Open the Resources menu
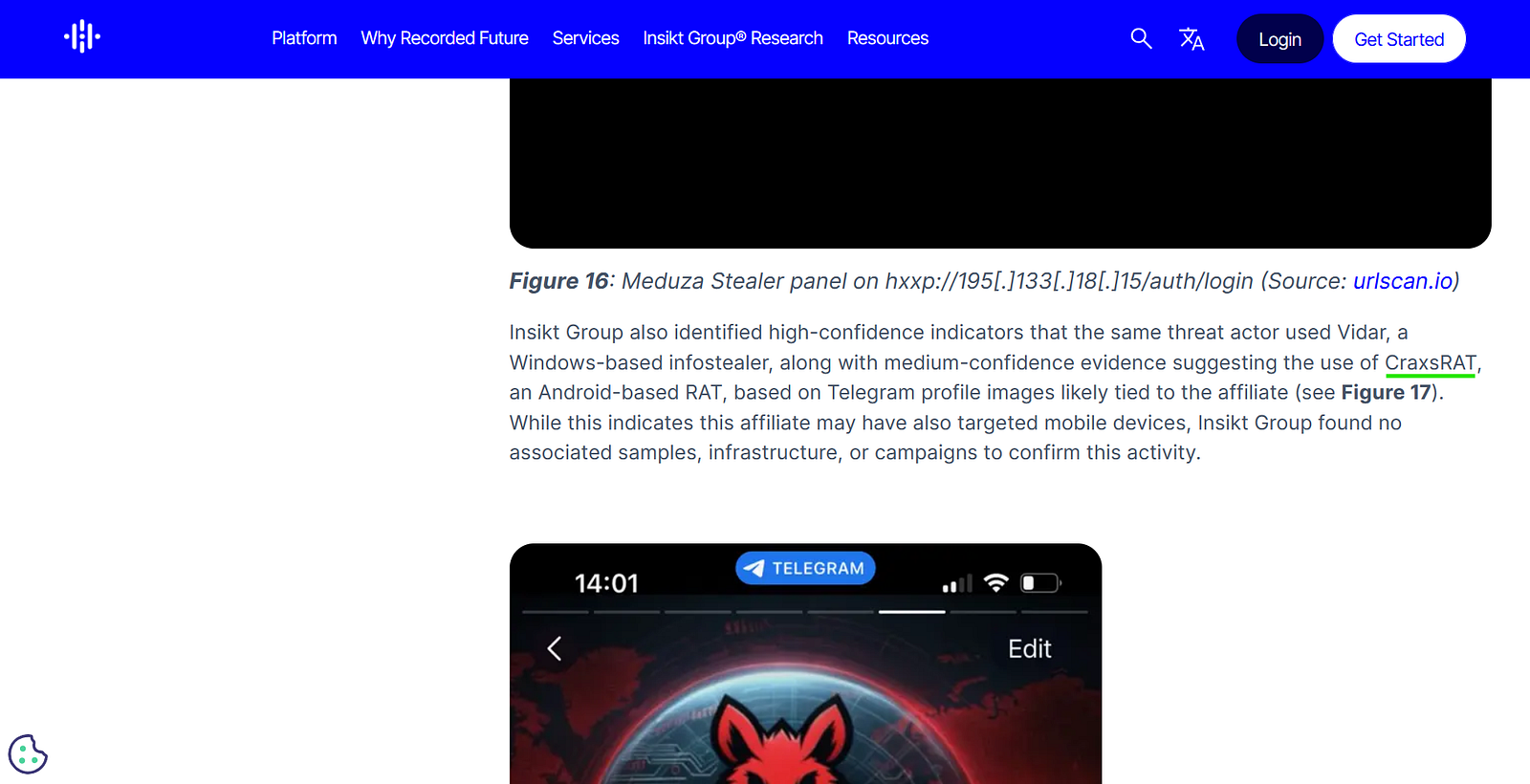The height and width of the screenshot is (784, 1530). [887, 38]
